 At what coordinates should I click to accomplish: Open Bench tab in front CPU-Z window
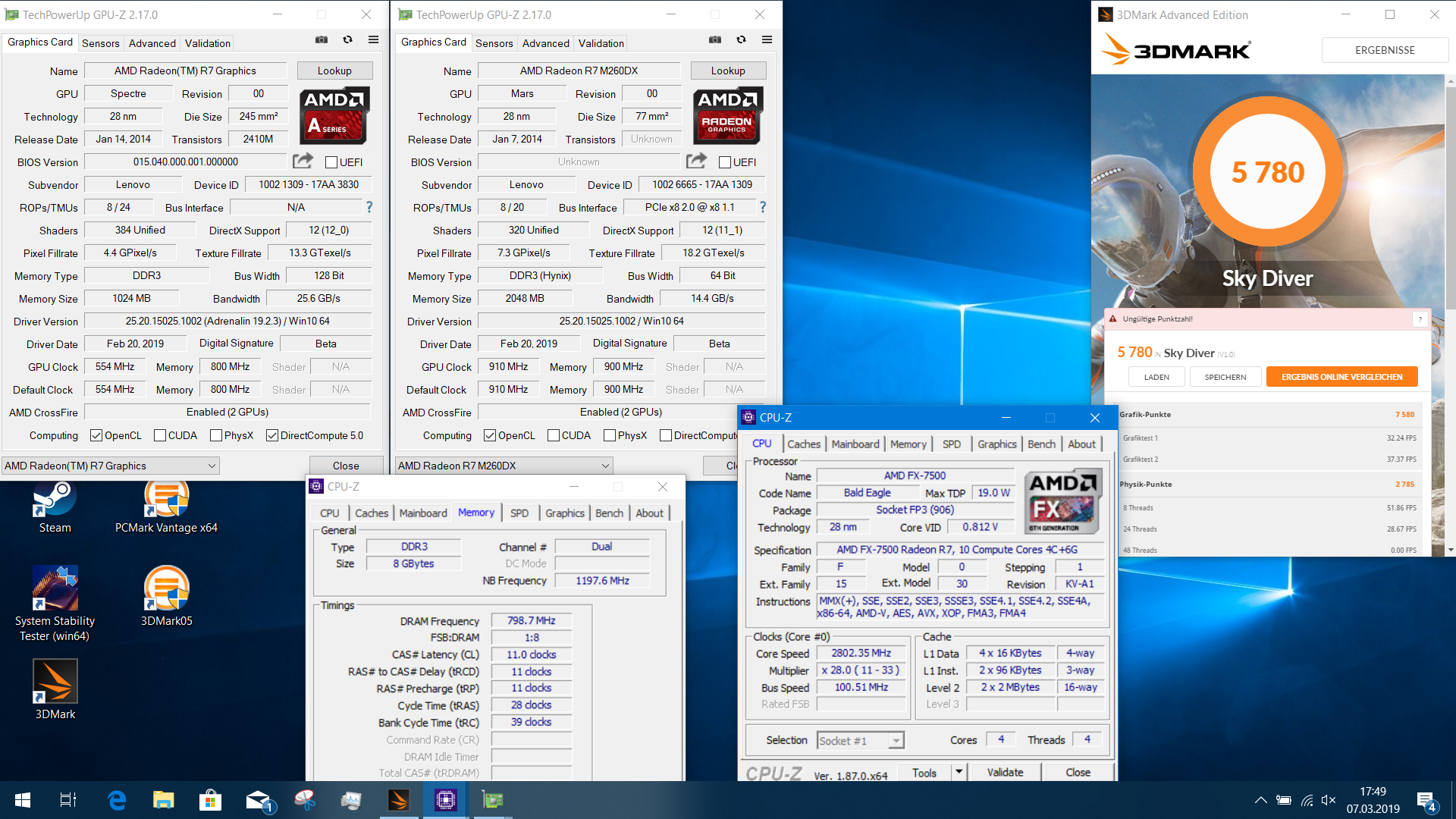pos(1041,444)
